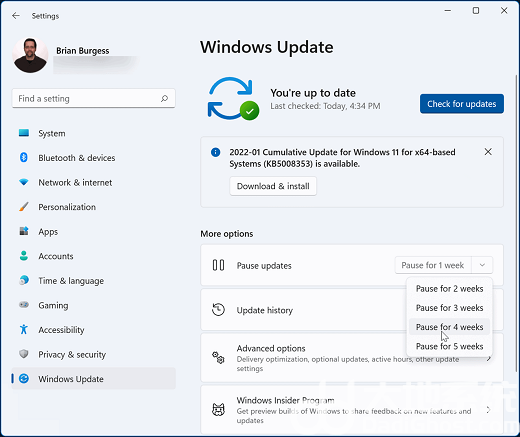The image size is (520, 437).
Task: Open the pause duration dropdown arrow
Action: [x=482, y=265]
